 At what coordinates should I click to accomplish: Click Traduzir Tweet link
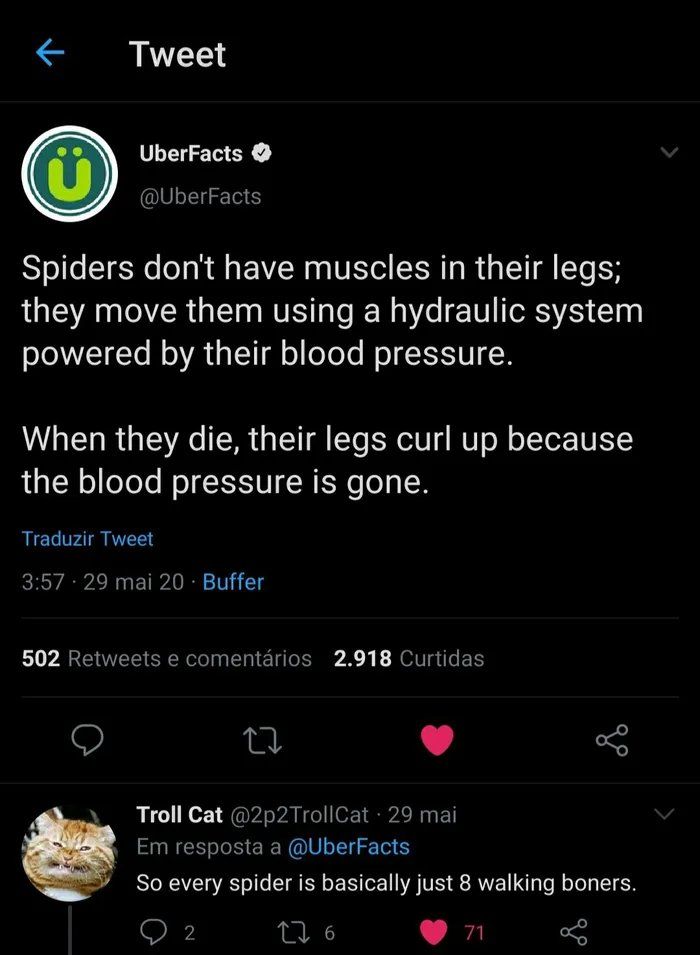(88, 539)
